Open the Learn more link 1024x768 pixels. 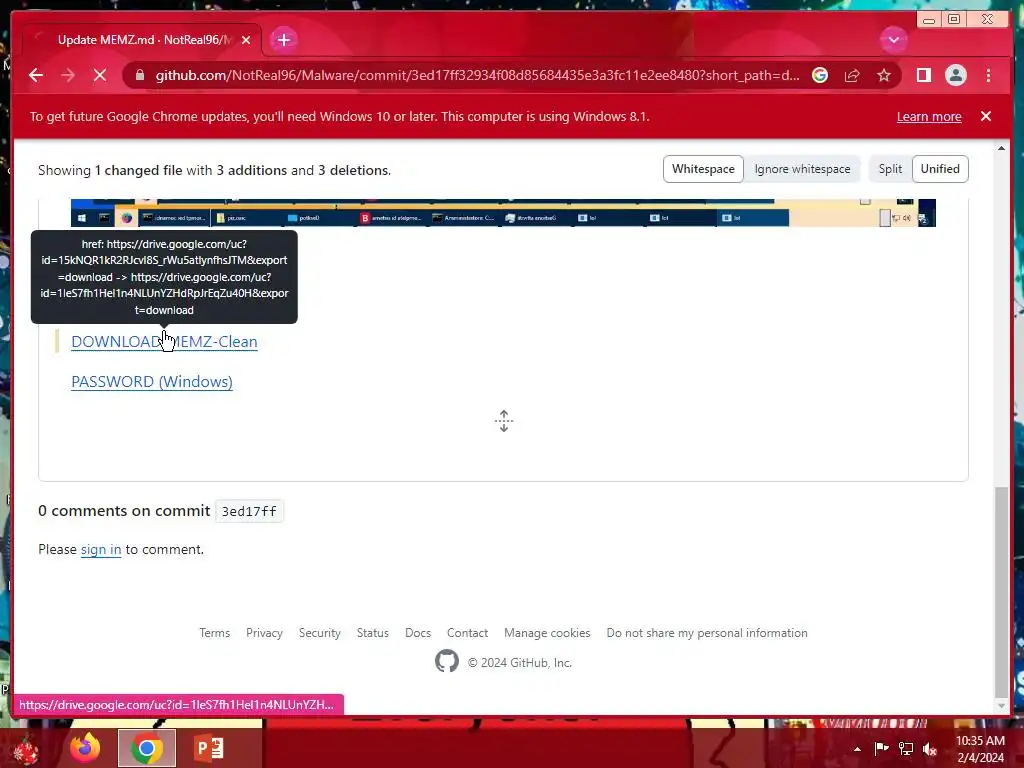point(929,116)
